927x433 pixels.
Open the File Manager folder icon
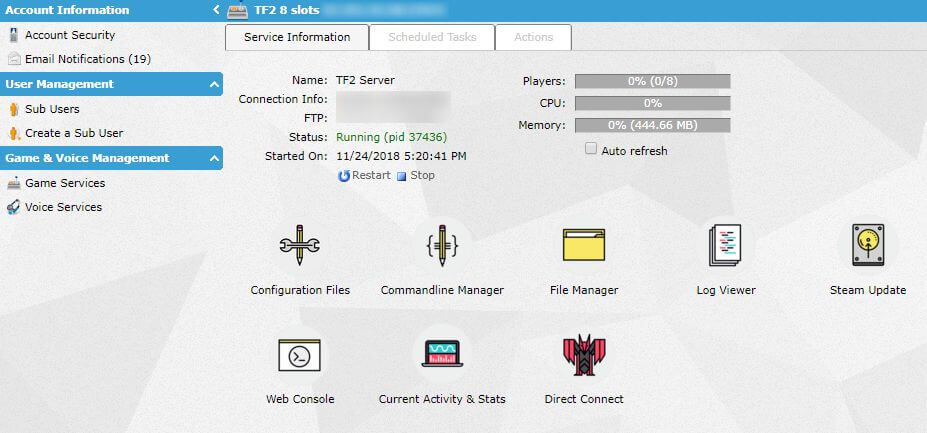point(584,245)
